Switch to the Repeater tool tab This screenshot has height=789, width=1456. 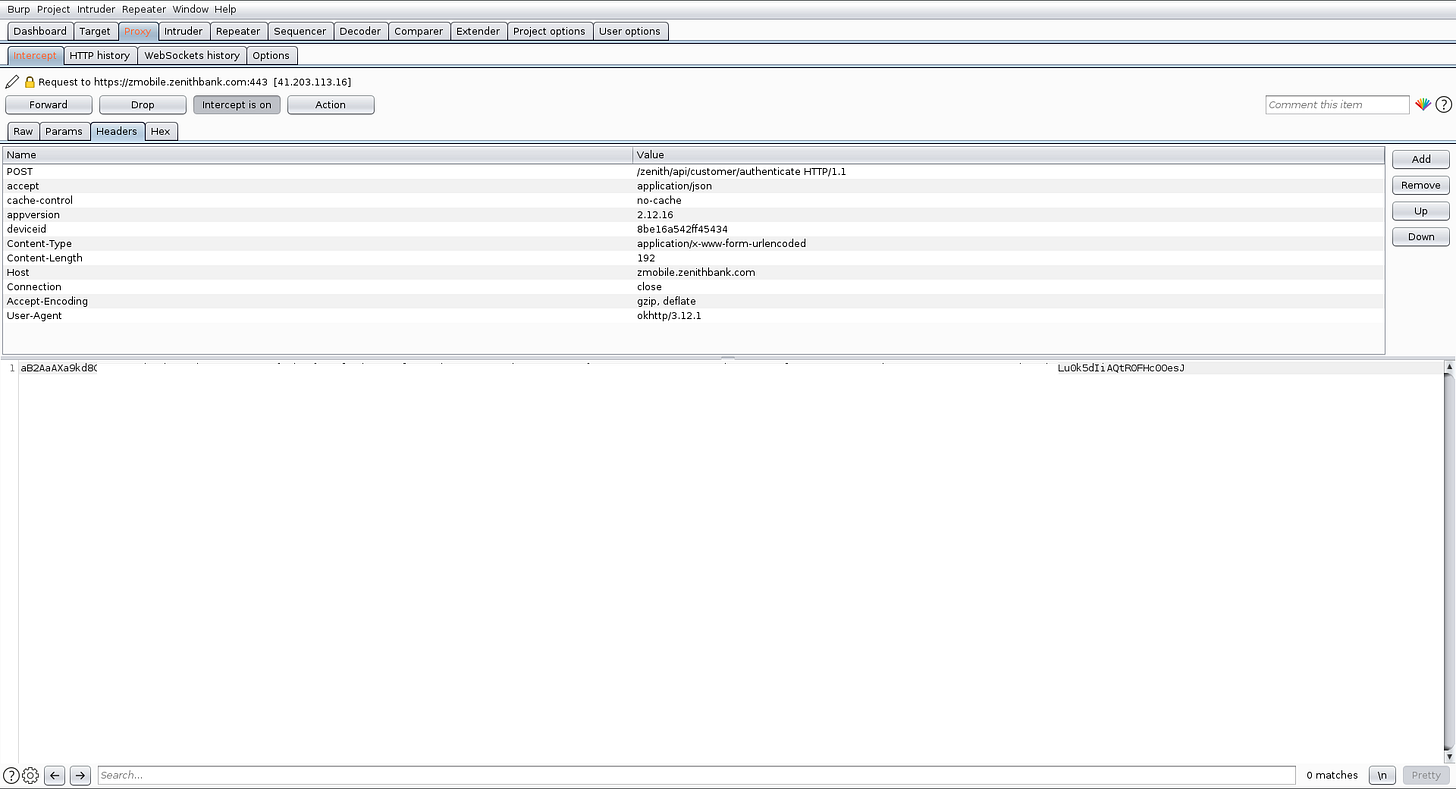(238, 31)
